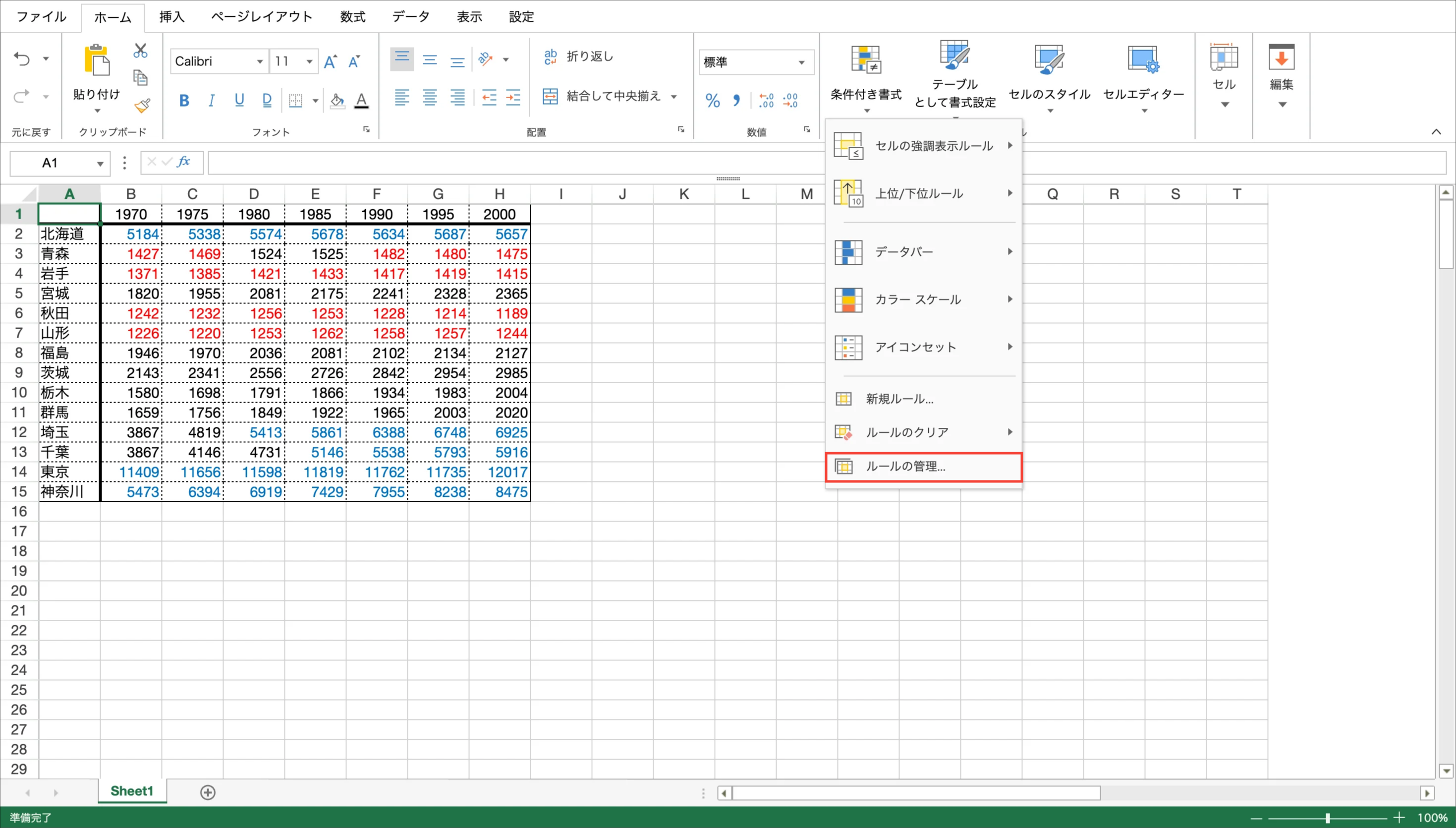Screen dimensions: 1456x828
Task: Click the zoom slider handle
Action: (1328, 818)
